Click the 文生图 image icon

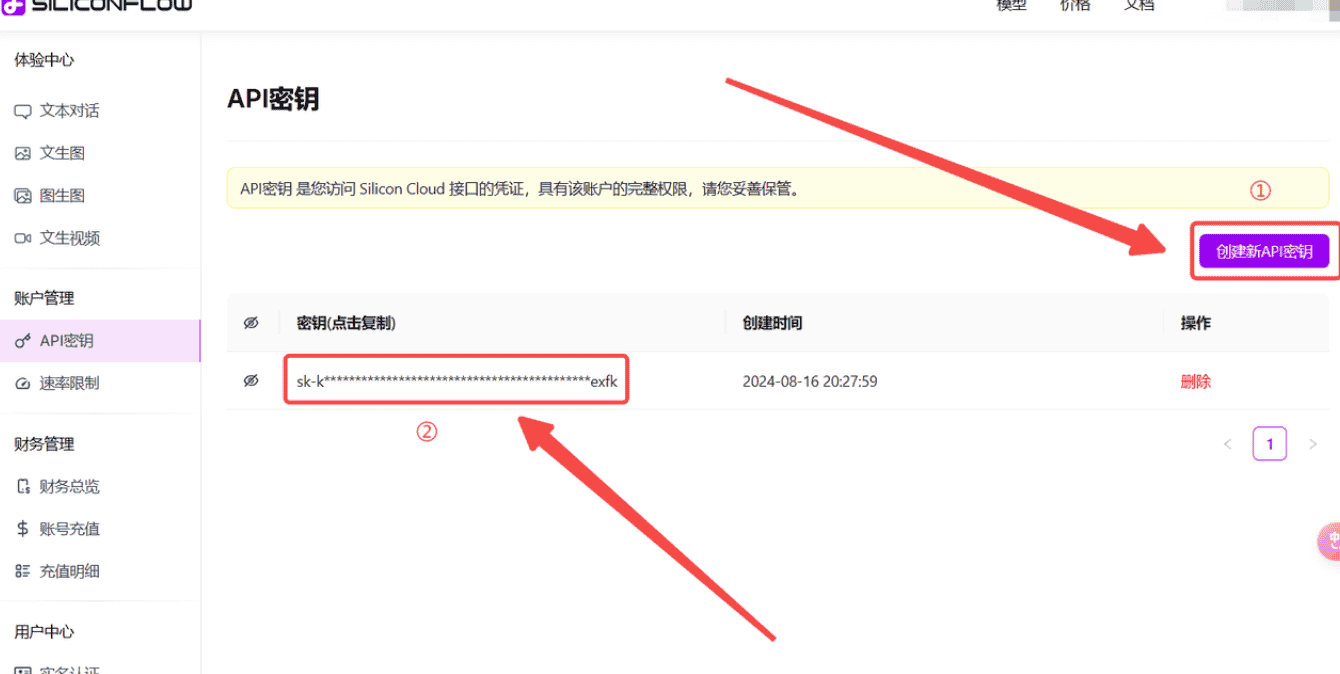22,153
